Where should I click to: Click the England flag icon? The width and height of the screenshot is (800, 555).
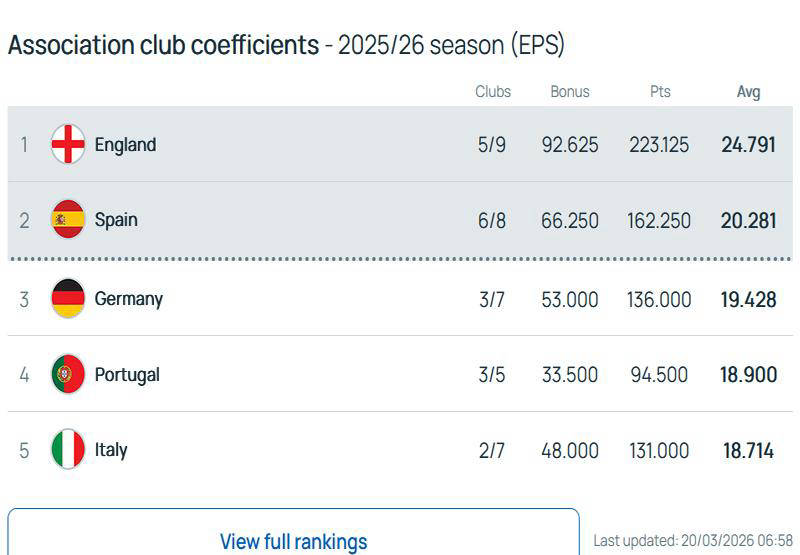coord(68,144)
